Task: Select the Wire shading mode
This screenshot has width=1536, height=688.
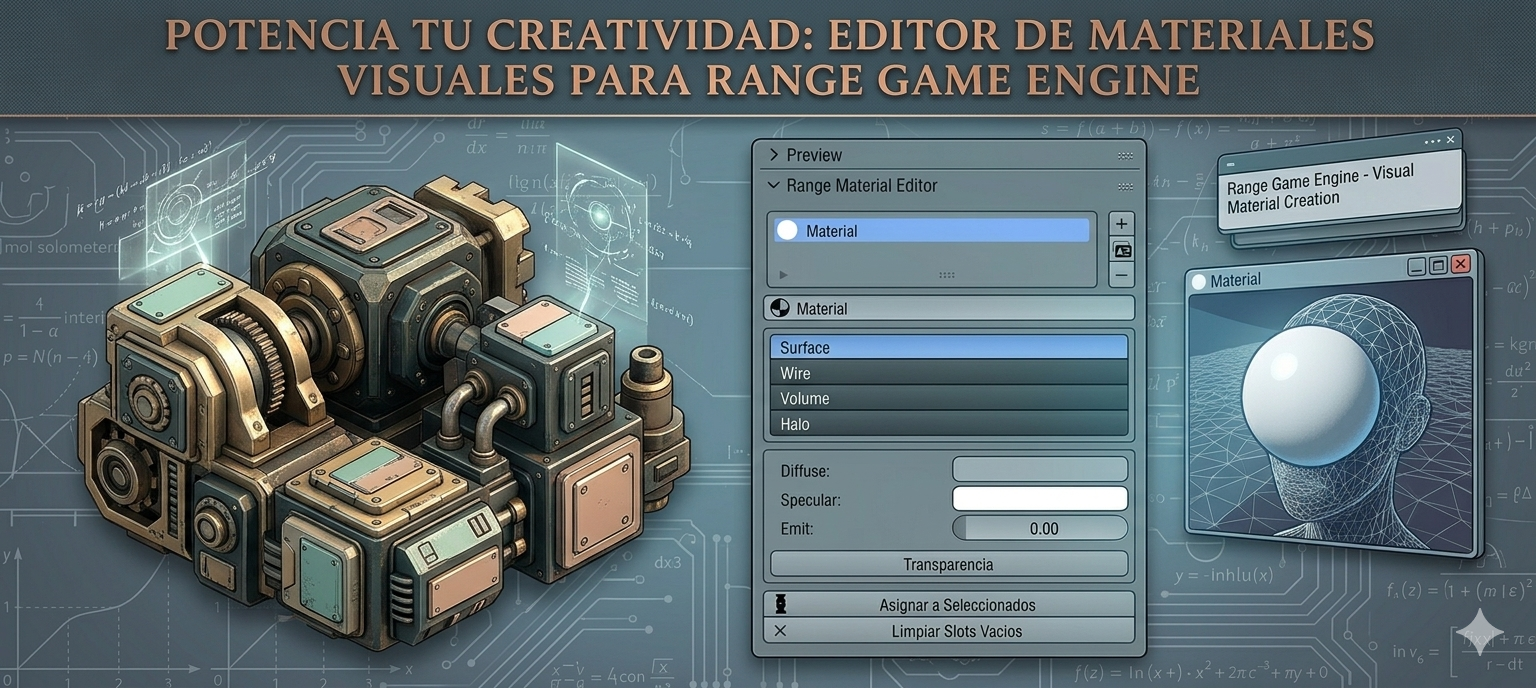Action: click(x=948, y=373)
